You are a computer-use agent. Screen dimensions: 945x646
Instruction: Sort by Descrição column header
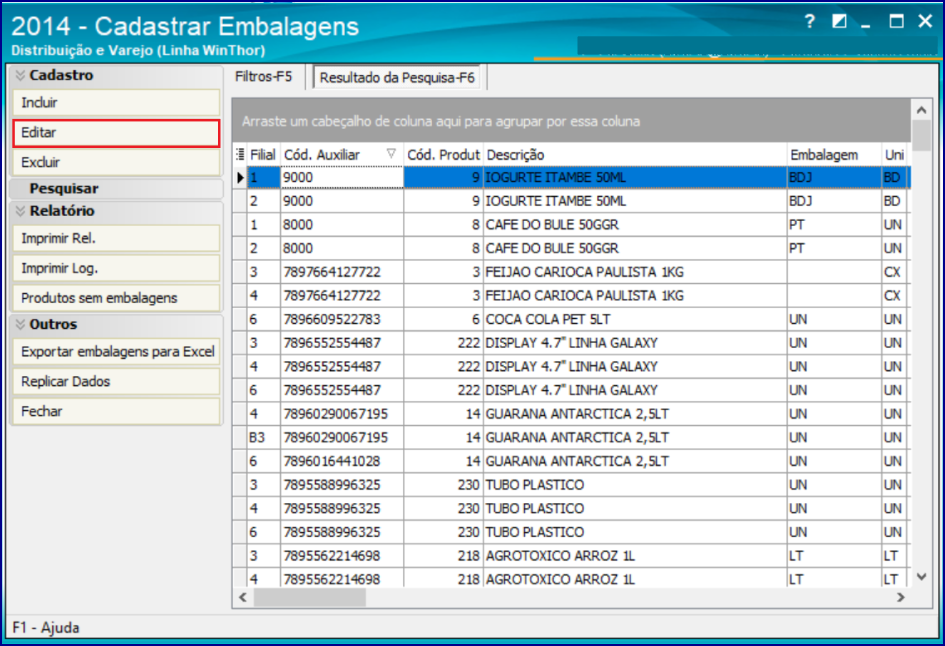[635, 155]
